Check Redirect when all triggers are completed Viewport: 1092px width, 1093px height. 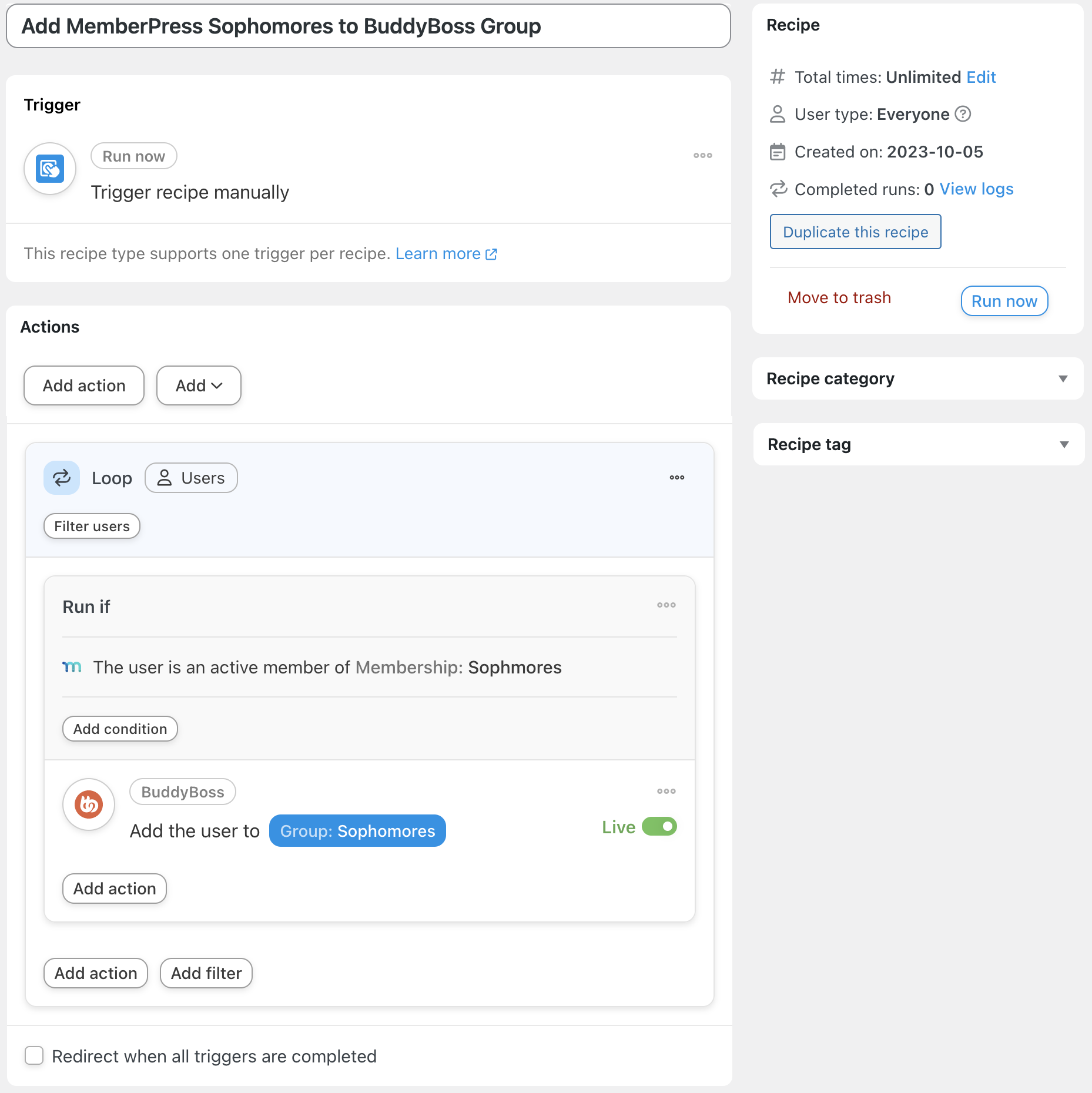(x=34, y=1055)
